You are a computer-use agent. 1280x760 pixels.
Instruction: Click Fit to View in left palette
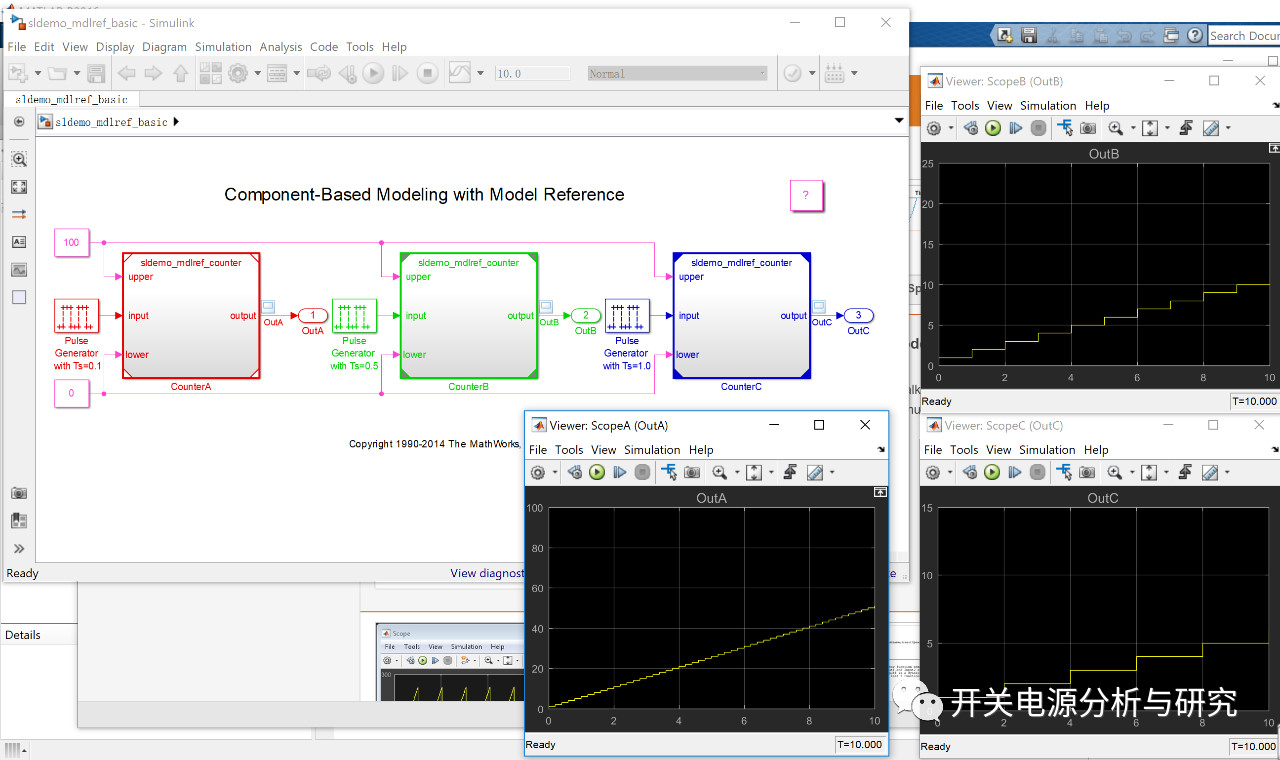pos(19,187)
